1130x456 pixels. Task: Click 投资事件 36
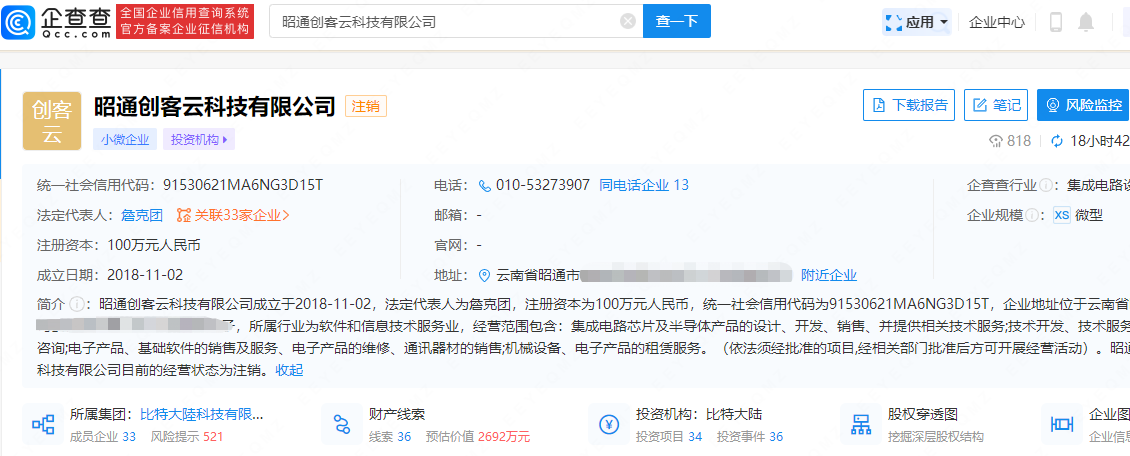(x=749, y=437)
